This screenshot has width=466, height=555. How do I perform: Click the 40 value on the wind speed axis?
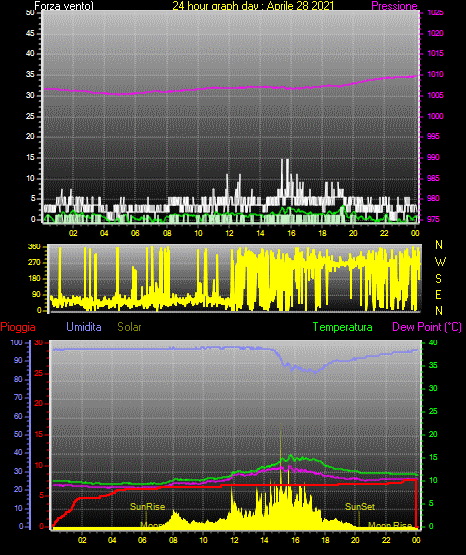pos(30,53)
